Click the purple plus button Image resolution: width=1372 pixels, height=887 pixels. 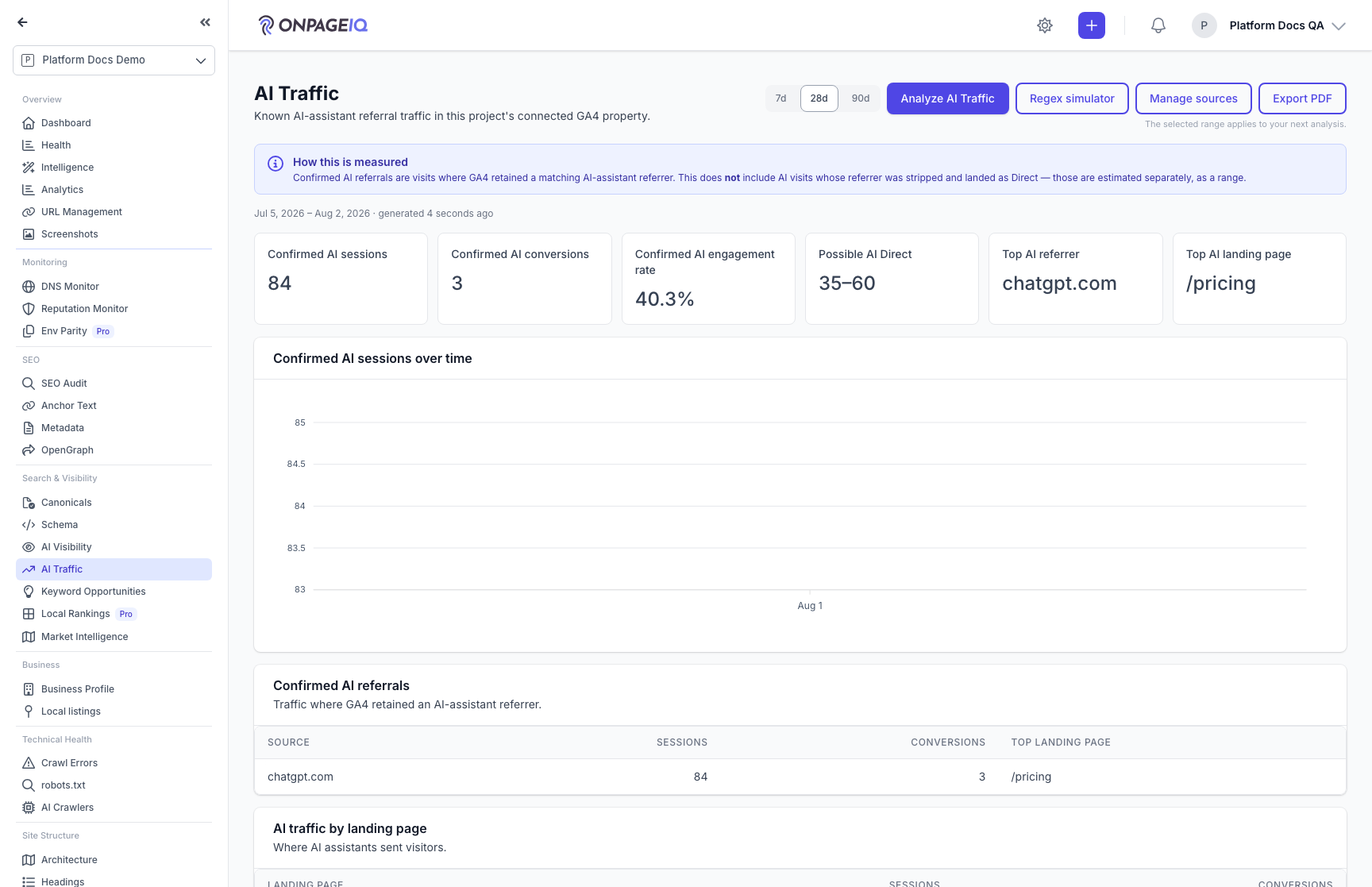1092,25
